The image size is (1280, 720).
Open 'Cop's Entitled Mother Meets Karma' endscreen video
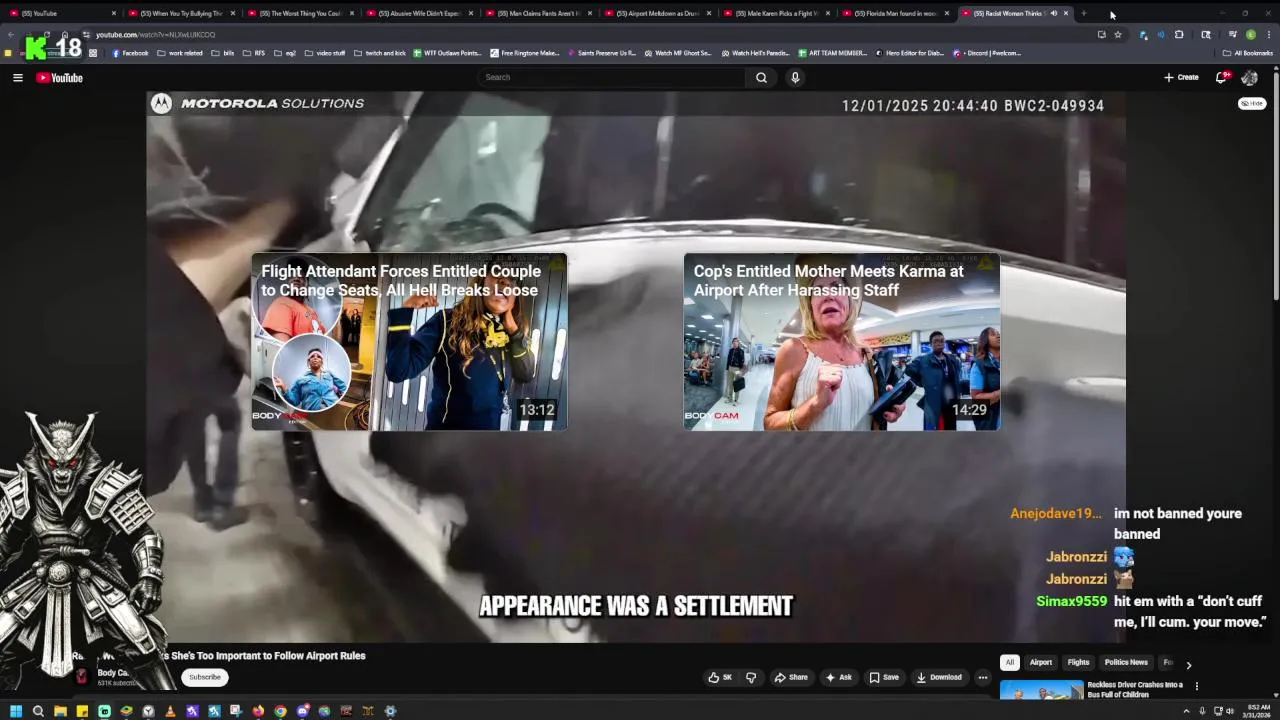tap(841, 342)
